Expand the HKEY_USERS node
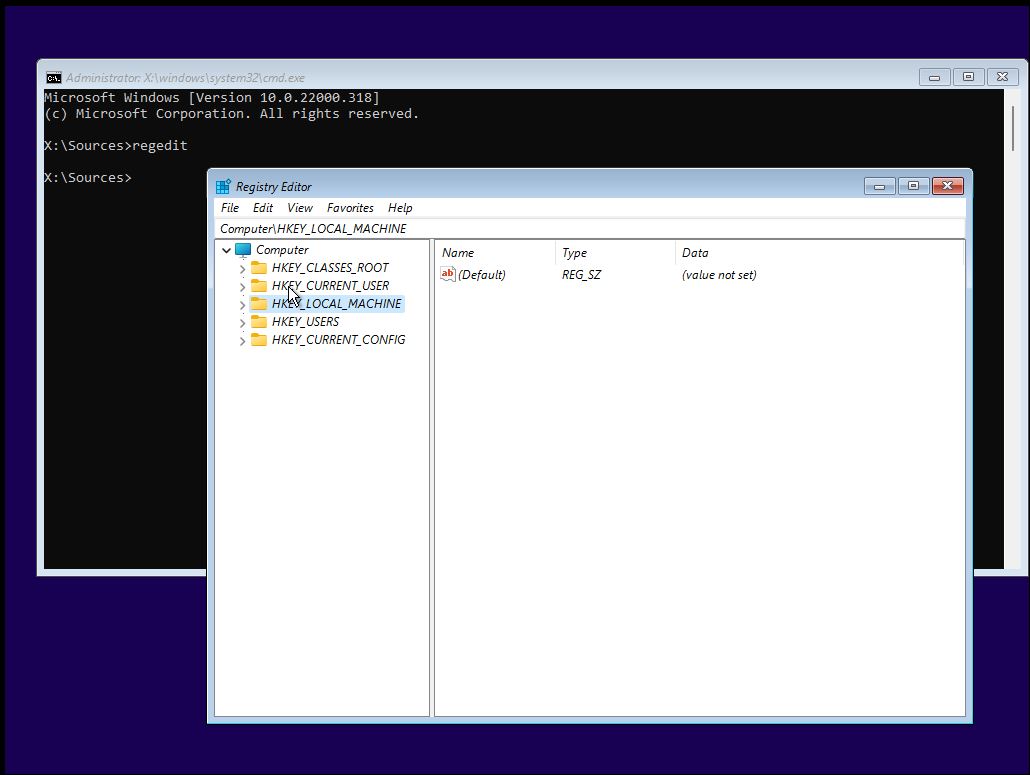This screenshot has width=1030, height=775. tap(242, 322)
